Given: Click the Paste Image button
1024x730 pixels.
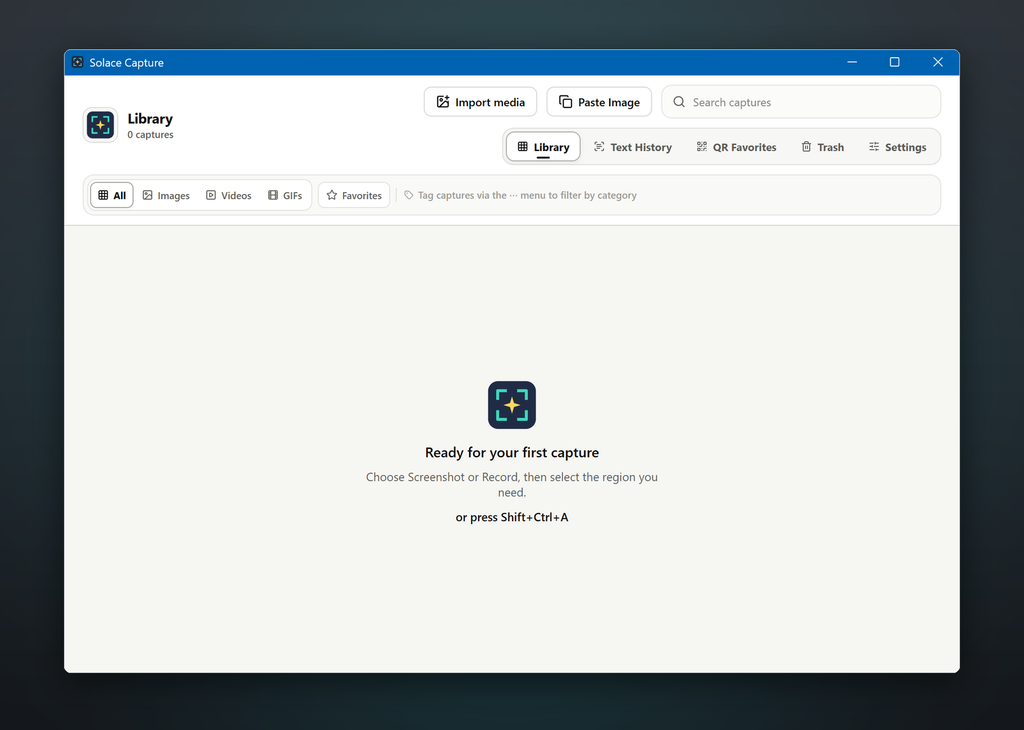Looking at the screenshot, I should [599, 102].
